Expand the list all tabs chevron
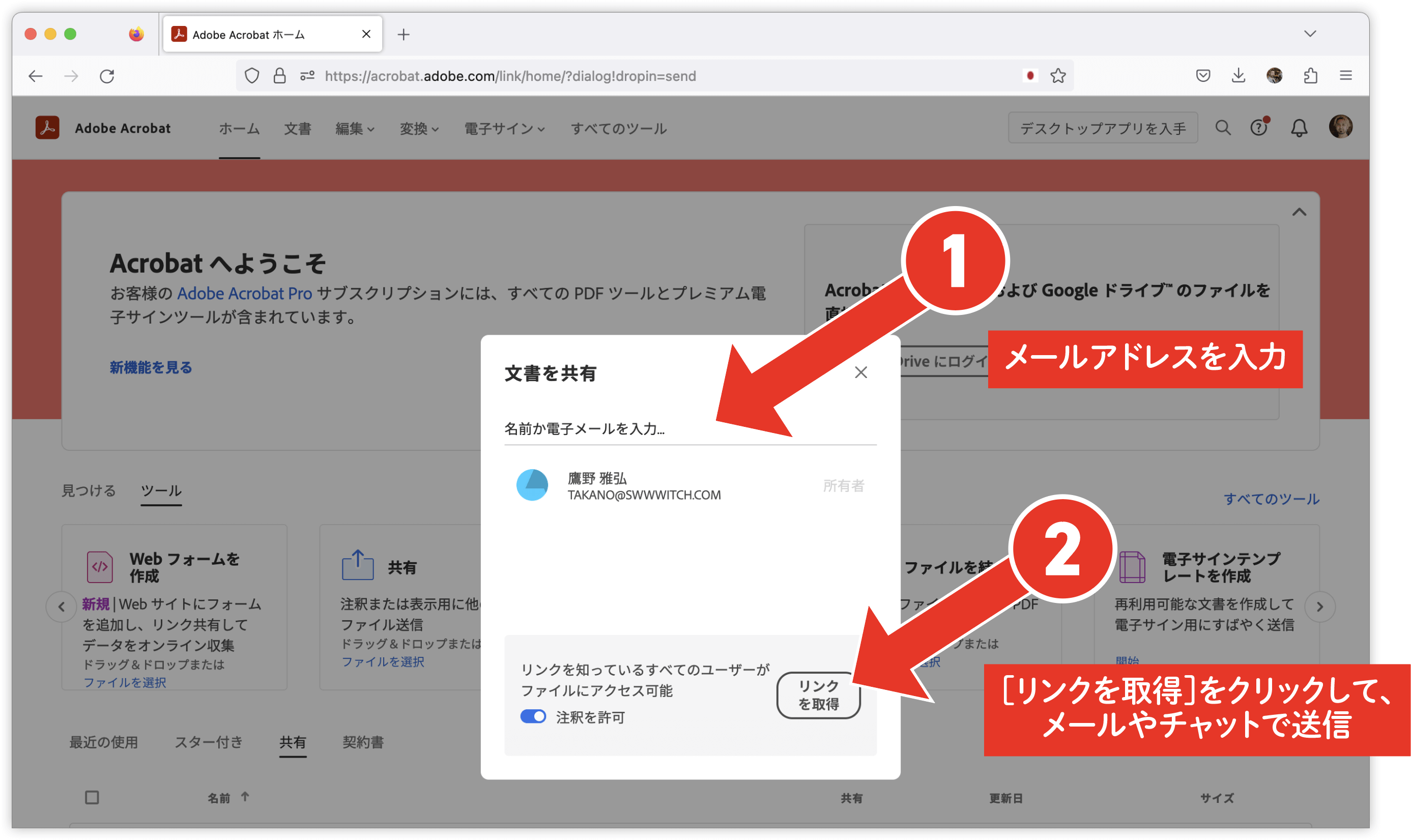This screenshot has width=1411, height=840. (1310, 34)
